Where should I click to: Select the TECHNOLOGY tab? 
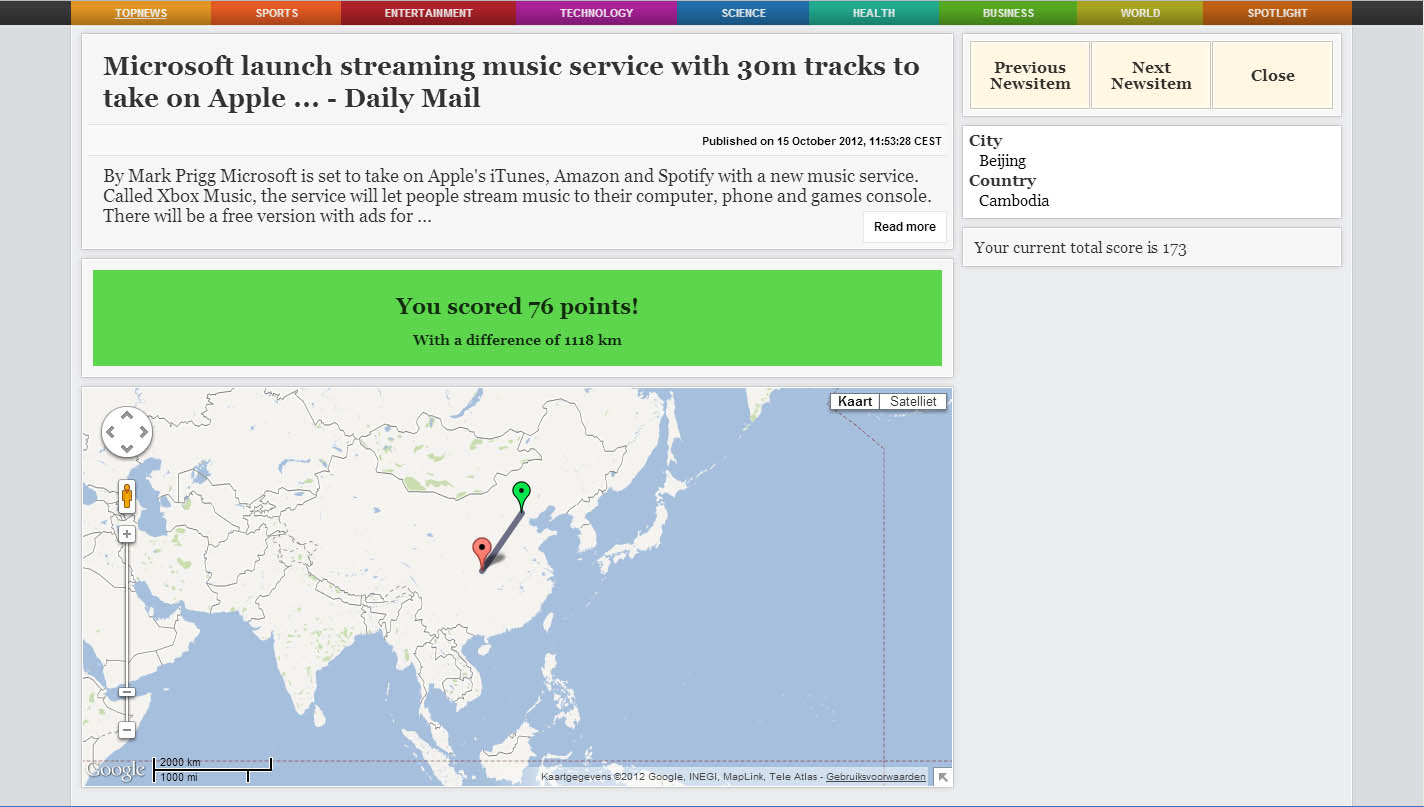tap(597, 13)
